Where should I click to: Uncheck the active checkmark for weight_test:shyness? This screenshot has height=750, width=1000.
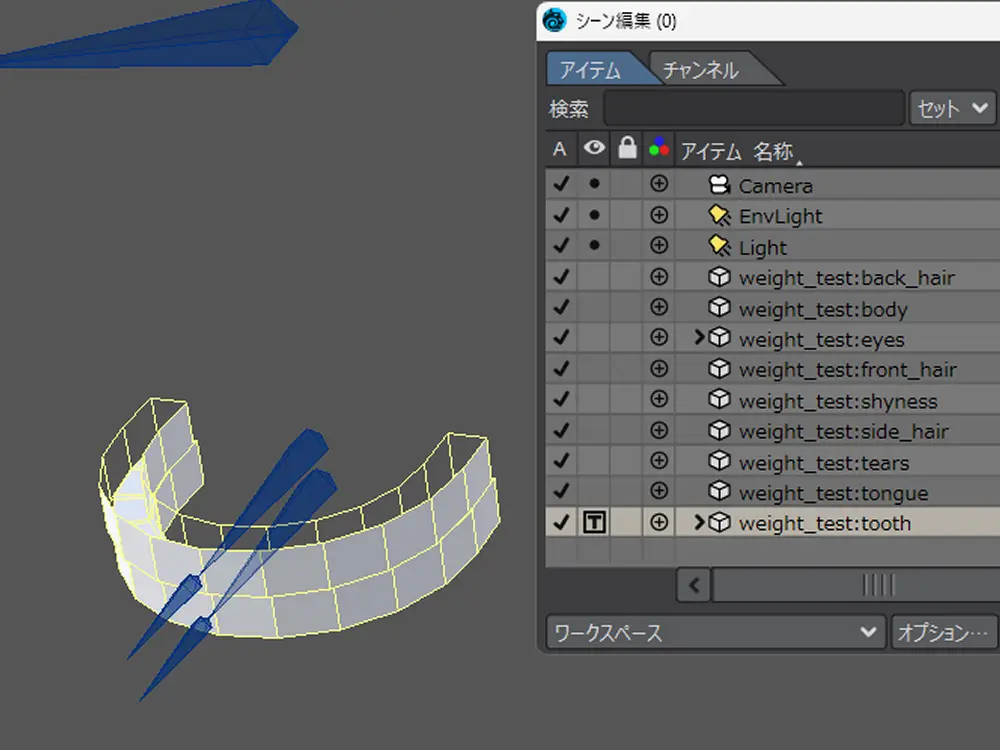561,400
